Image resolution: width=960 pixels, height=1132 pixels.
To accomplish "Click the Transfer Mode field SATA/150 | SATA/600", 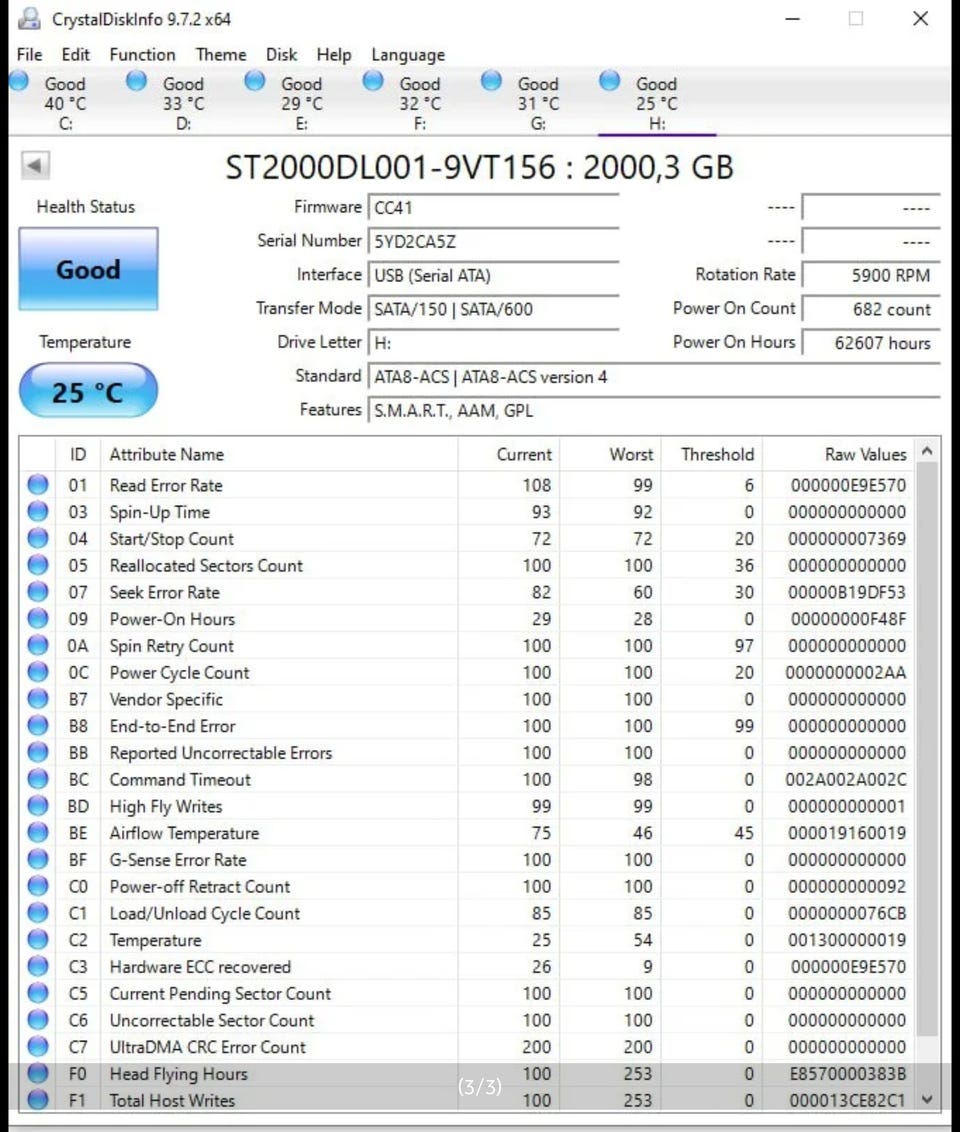I will (494, 310).
